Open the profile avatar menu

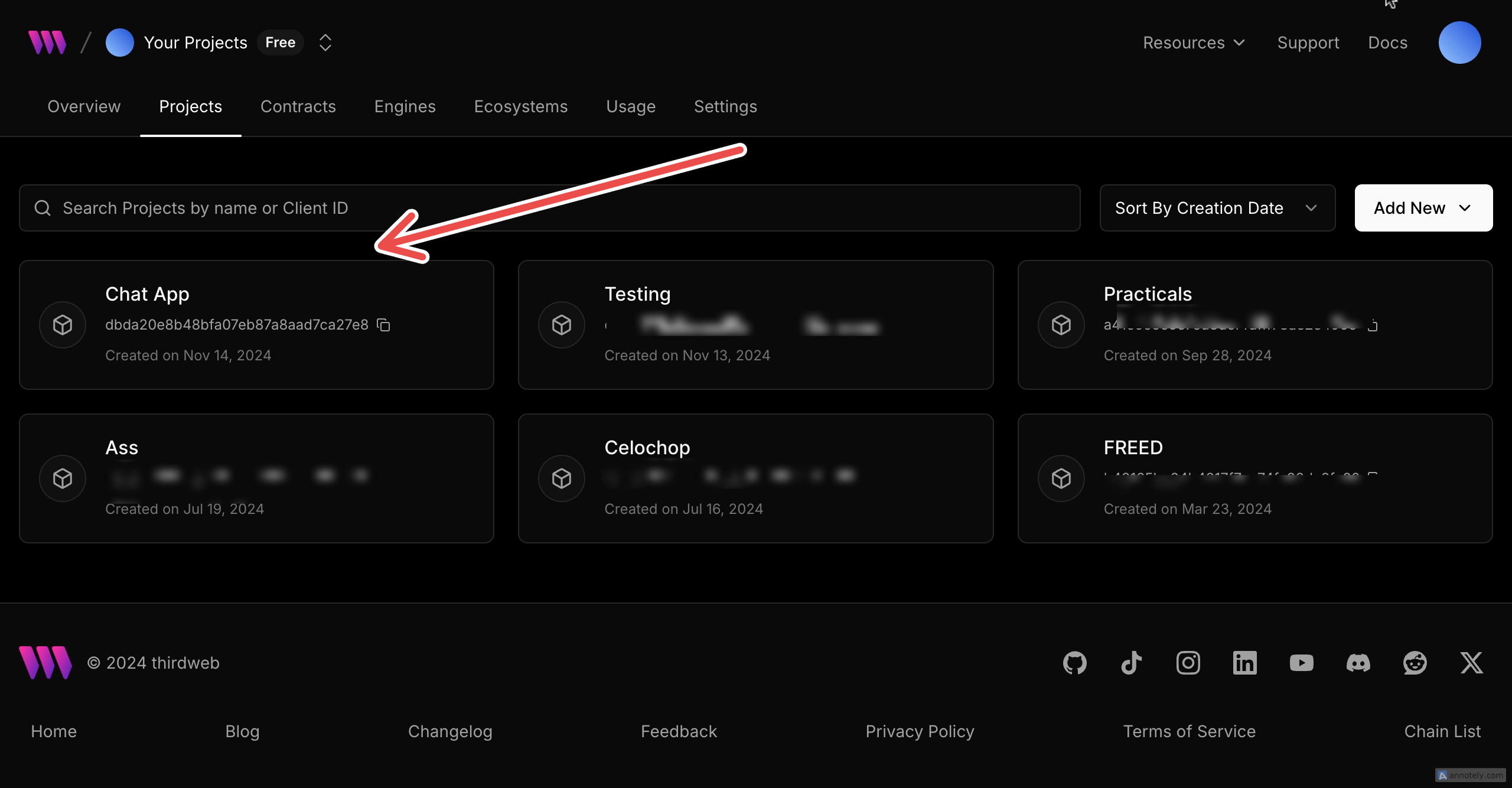[1459, 43]
